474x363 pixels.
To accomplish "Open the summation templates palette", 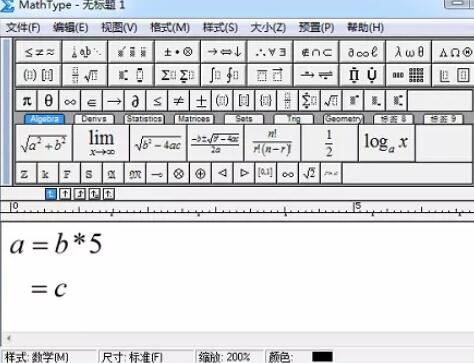I will (178, 75).
